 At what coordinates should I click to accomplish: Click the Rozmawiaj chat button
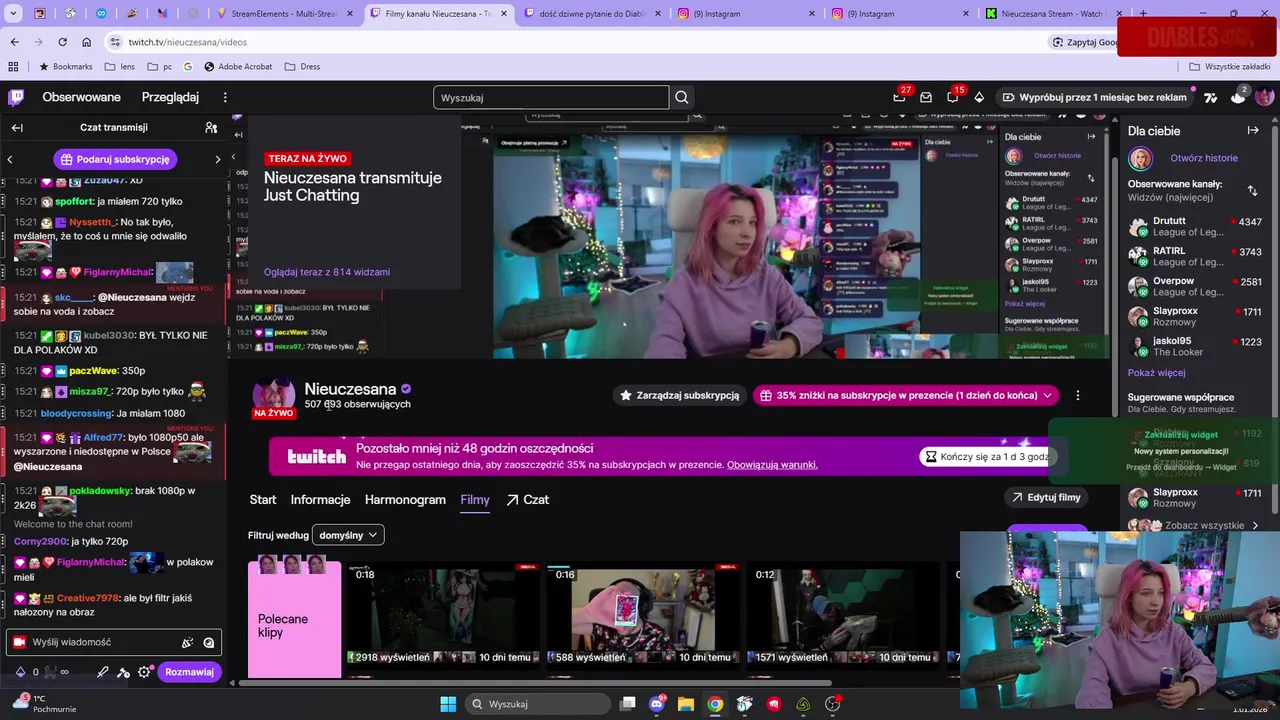pos(189,672)
